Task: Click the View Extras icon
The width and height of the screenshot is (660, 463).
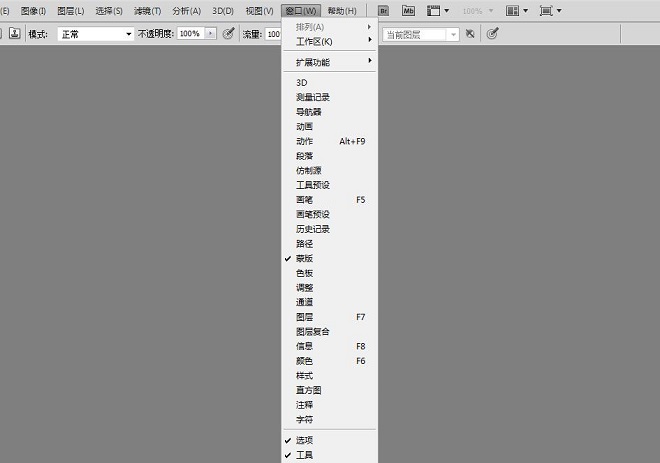Action: tap(437, 10)
